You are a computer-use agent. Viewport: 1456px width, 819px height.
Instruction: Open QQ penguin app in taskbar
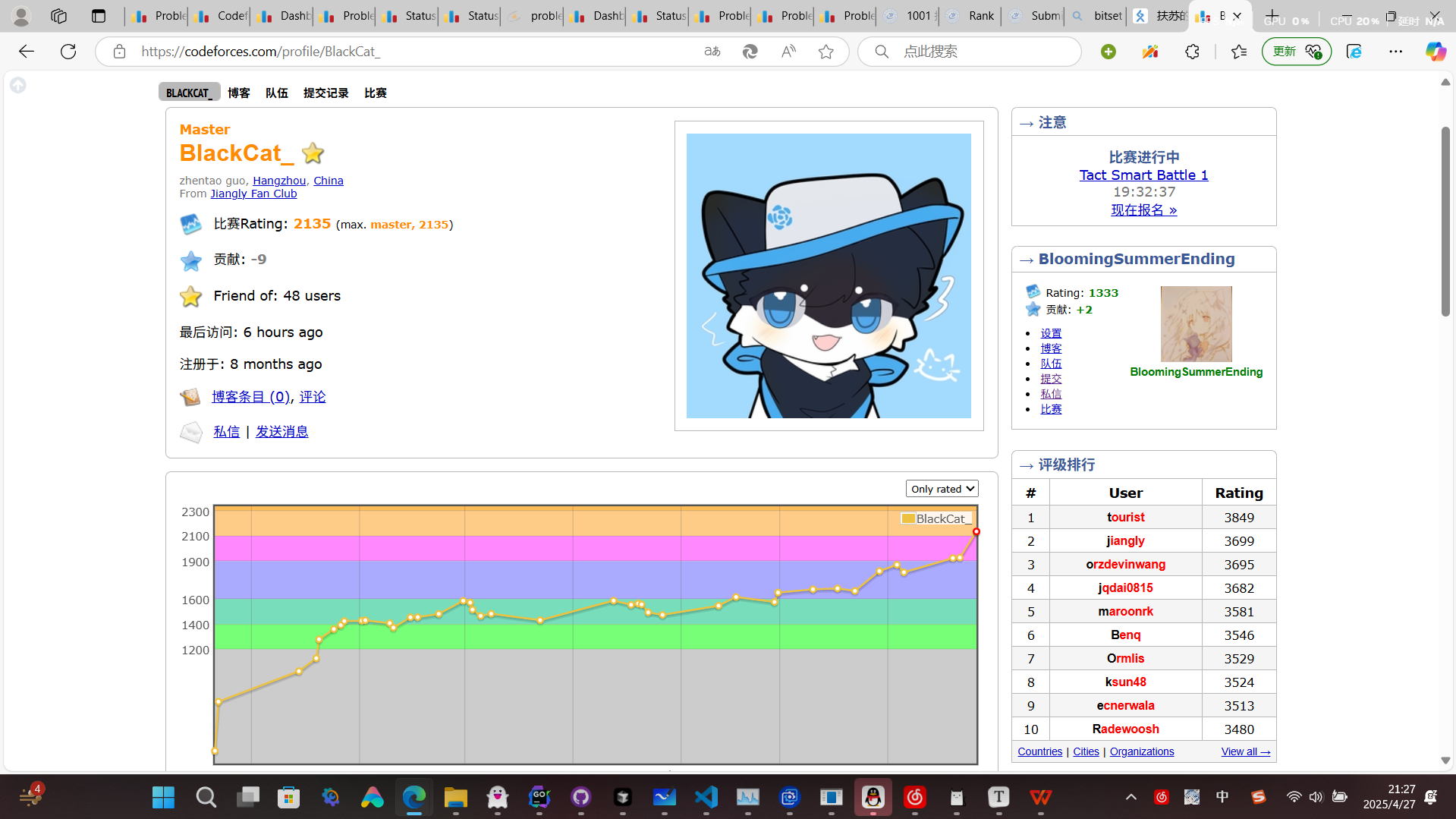(873, 797)
